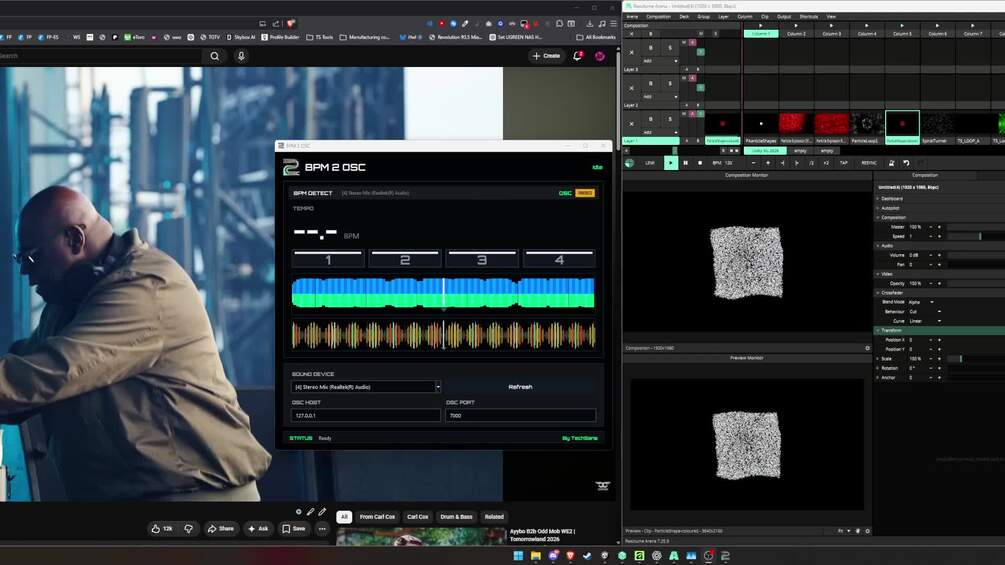Click the Resolume transport stop button
The height and width of the screenshot is (565, 1005).
pyautogui.click(x=700, y=163)
